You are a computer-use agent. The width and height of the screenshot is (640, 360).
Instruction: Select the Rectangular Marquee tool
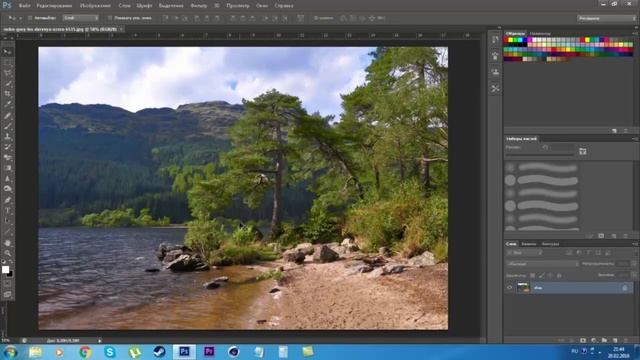[7, 62]
